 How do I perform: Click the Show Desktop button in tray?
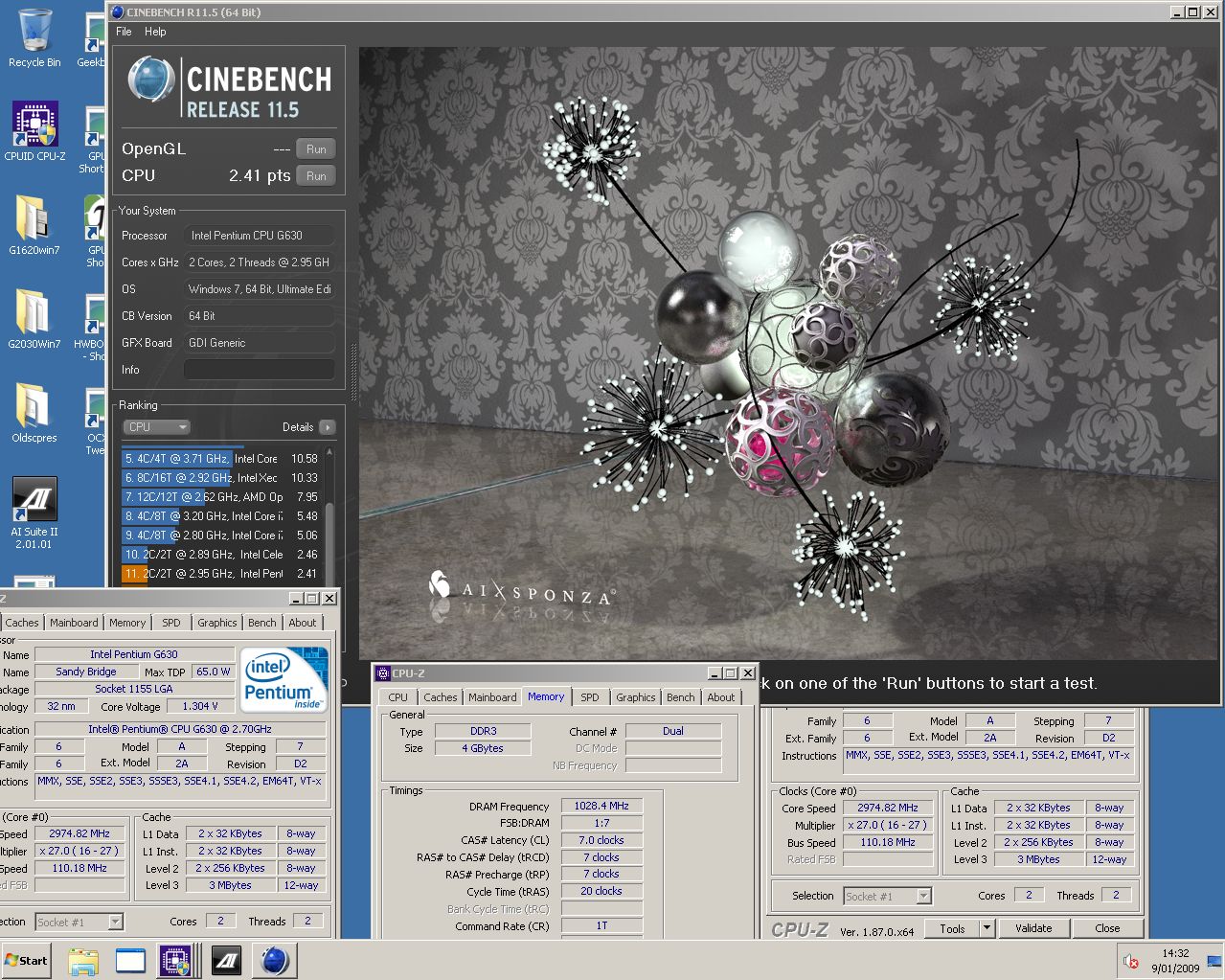(x=1214, y=961)
